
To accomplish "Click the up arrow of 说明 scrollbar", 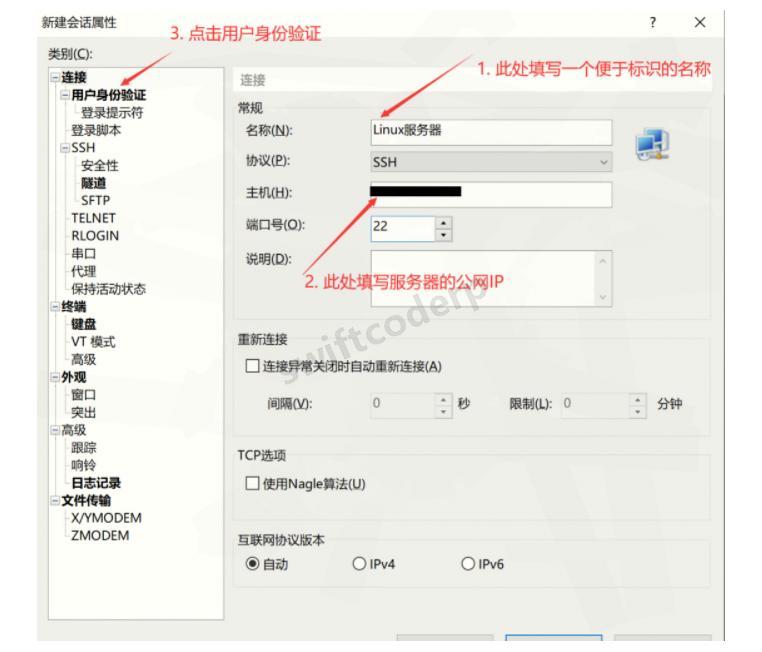I will 603,261.
